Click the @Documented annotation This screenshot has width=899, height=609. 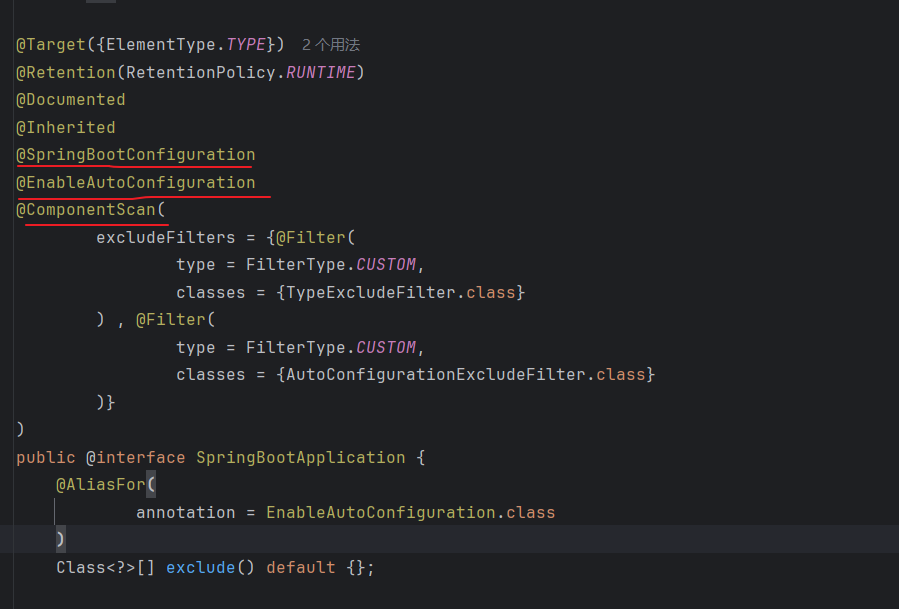(70, 100)
